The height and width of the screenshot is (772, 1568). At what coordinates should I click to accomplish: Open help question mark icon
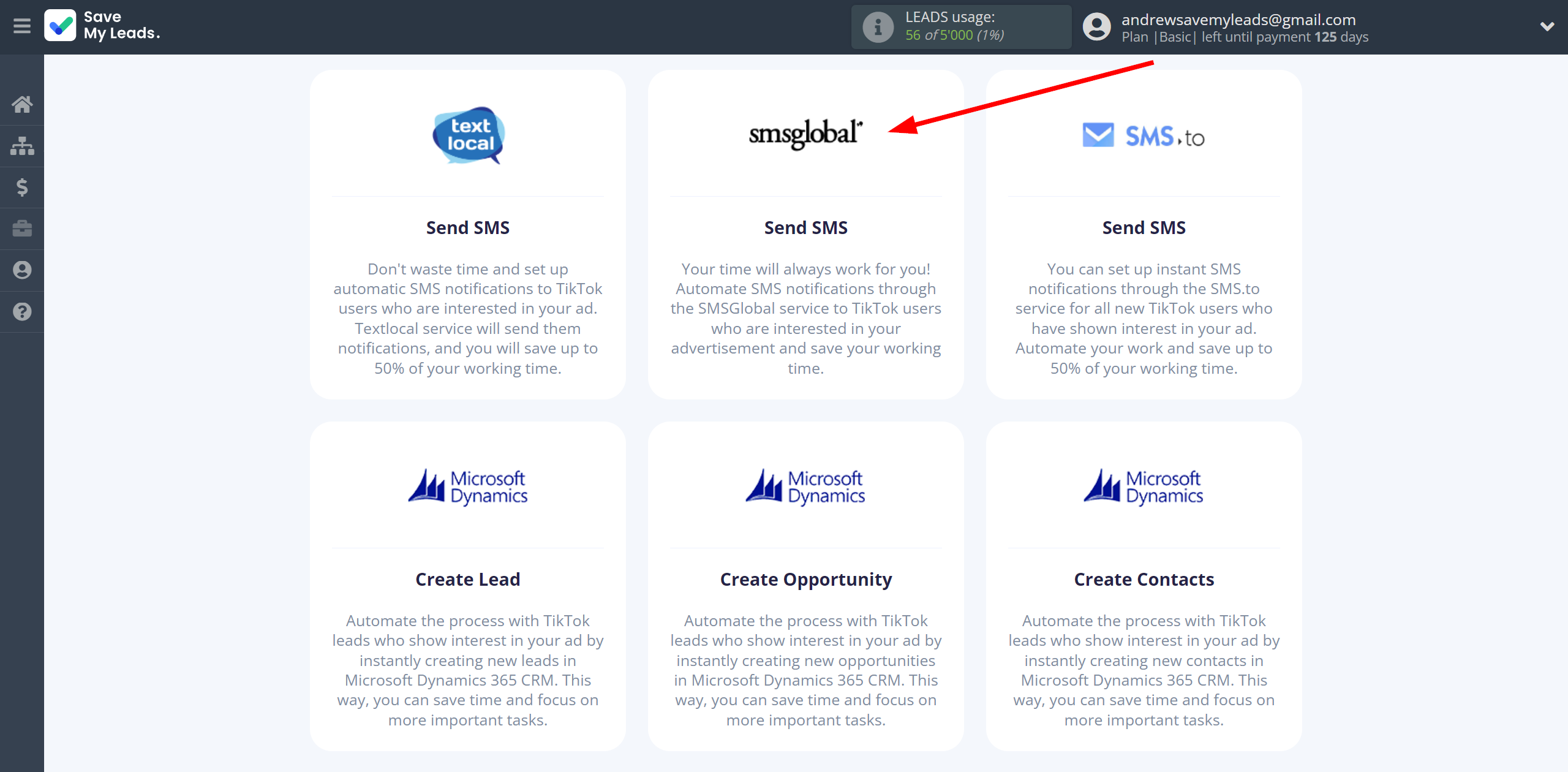(x=22, y=312)
